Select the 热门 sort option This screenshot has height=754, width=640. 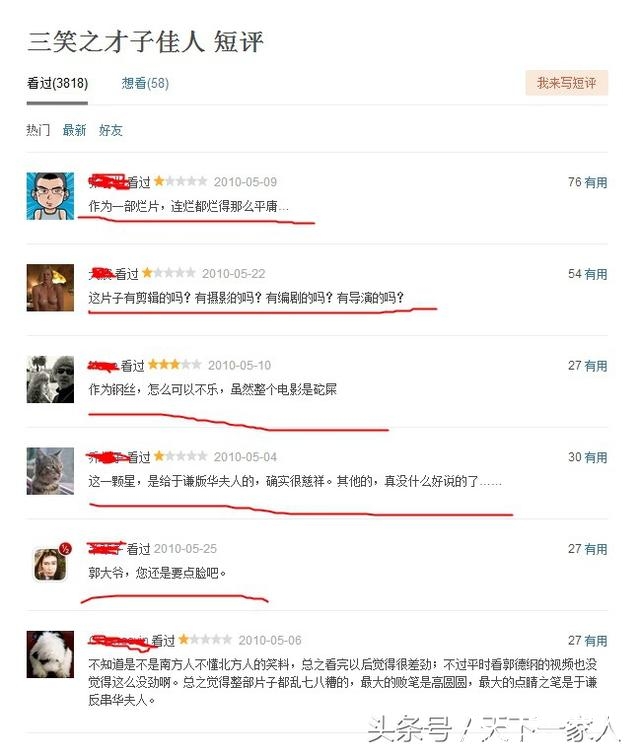click(38, 130)
